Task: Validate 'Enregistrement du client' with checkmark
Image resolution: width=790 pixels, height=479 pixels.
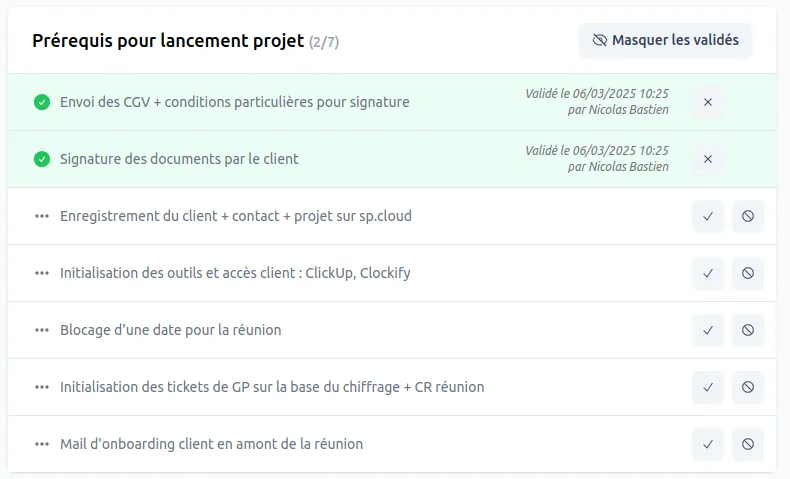Action: pos(707,216)
